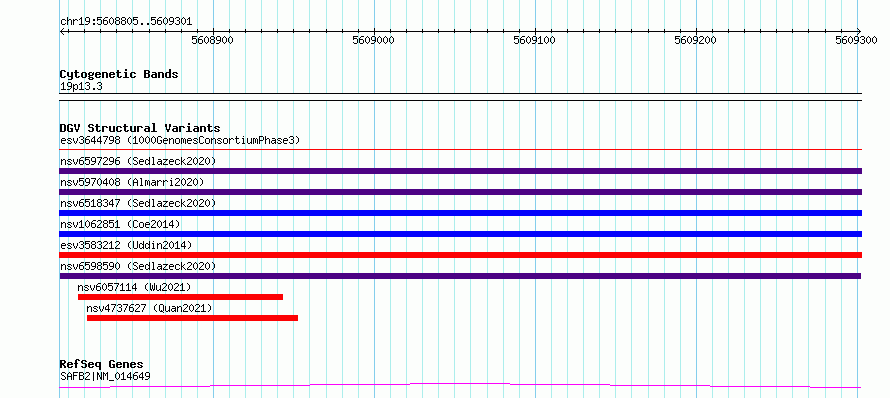Click ruler position 5609000

pyautogui.click(x=373, y=40)
